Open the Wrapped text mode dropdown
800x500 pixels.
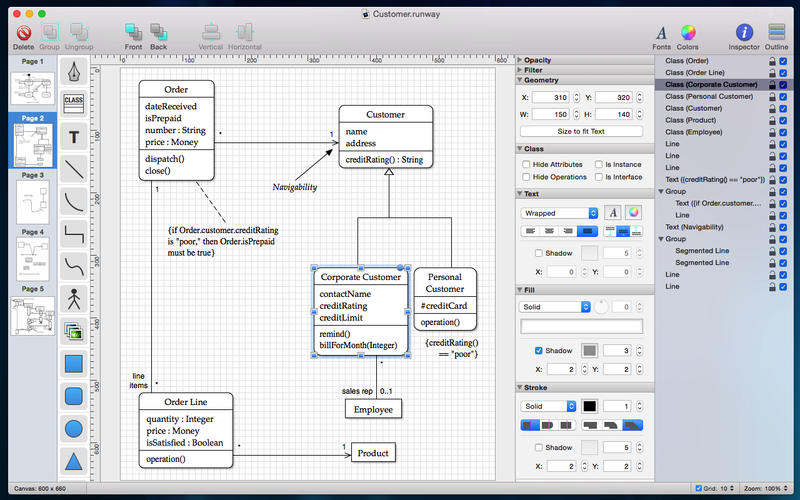559,213
